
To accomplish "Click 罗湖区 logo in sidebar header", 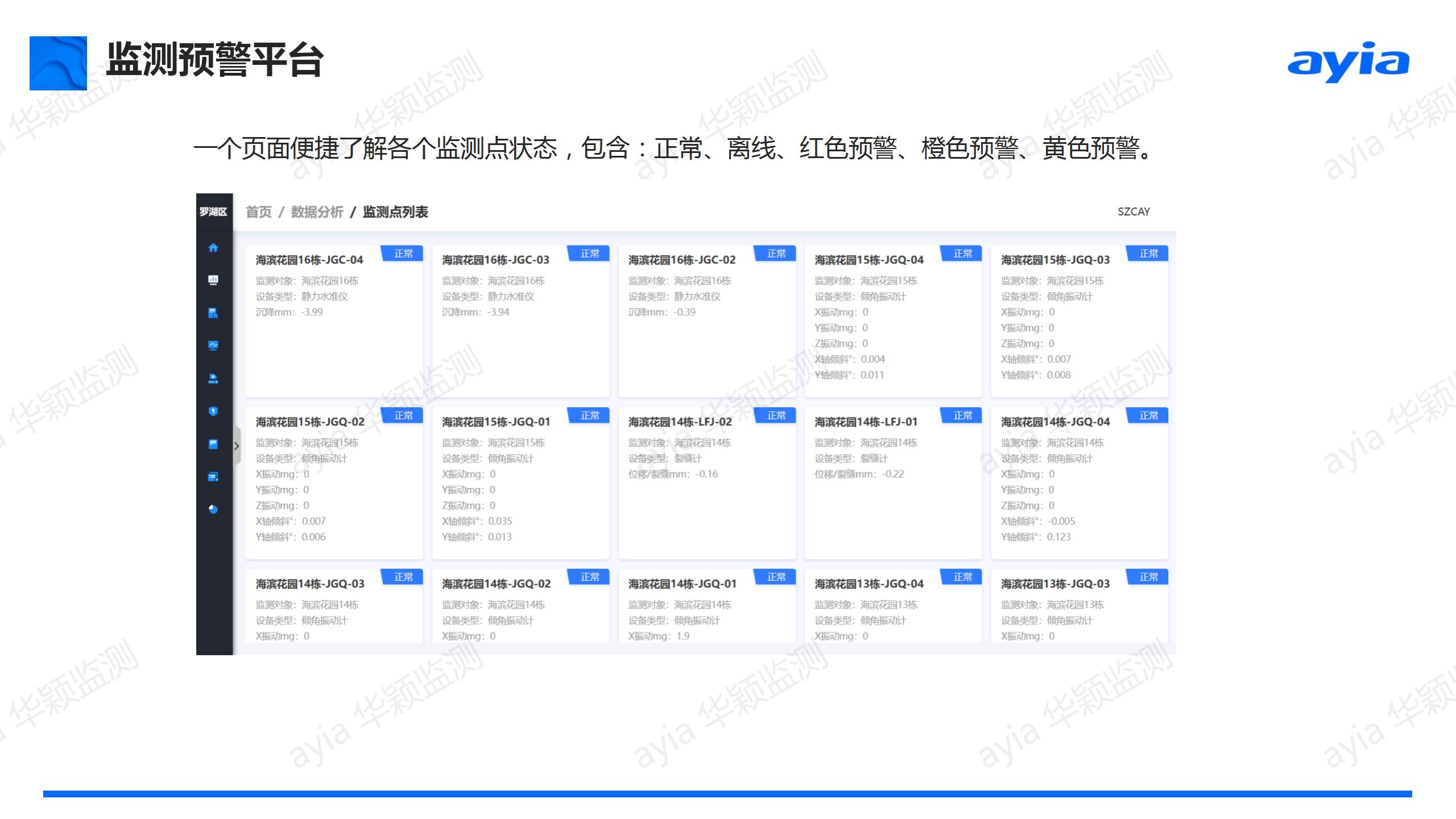I will click(x=213, y=212).
